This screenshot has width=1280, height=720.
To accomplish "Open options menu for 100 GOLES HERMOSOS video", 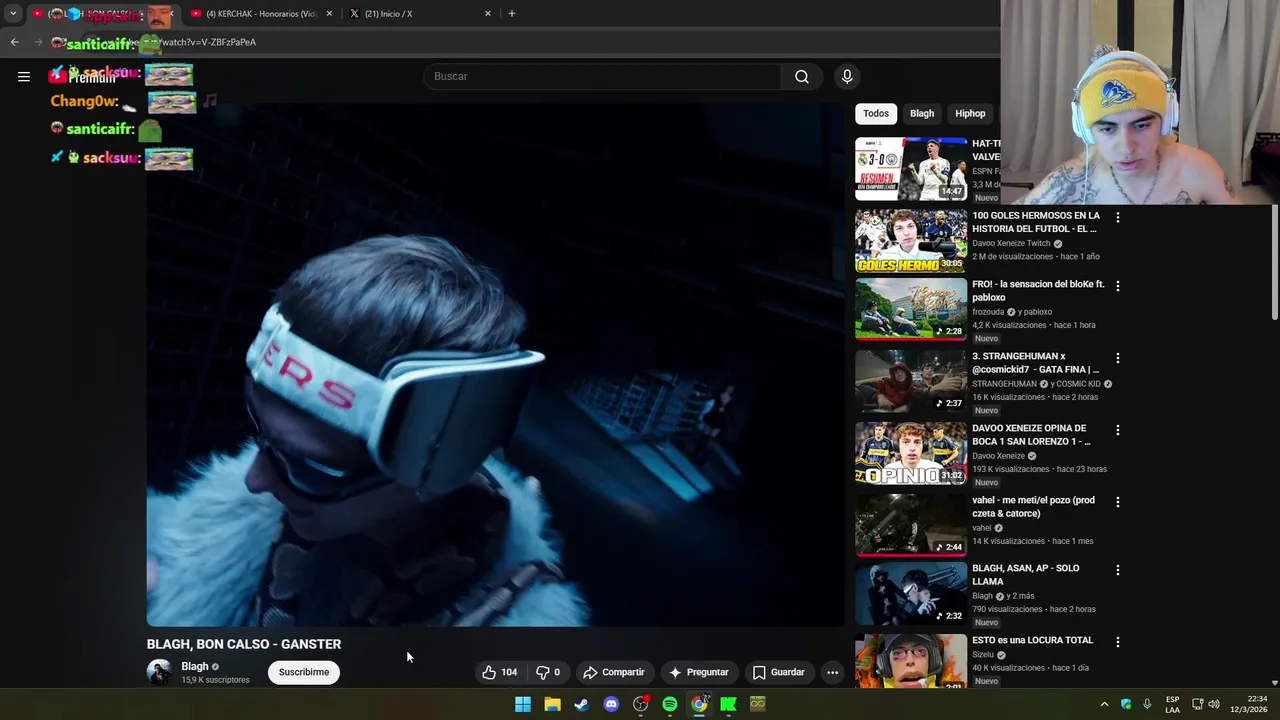I will [1118, 217].
